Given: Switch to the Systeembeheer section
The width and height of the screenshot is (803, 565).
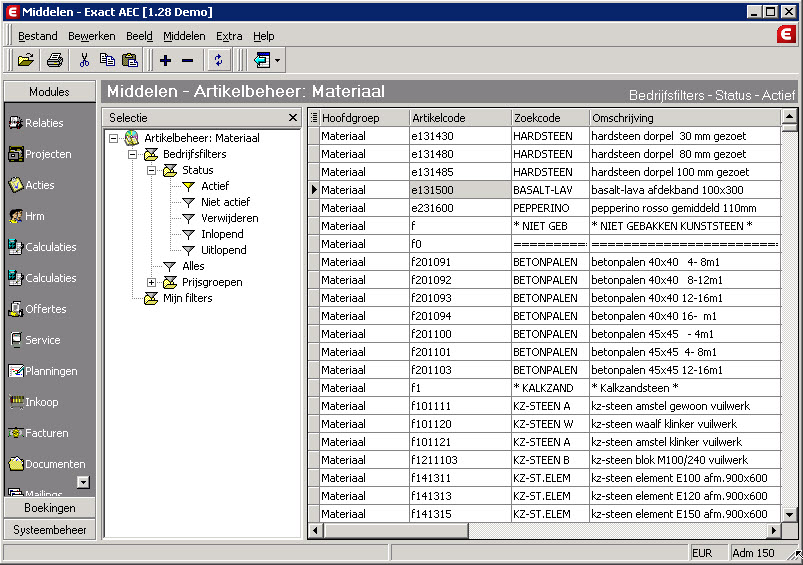Looking at the screenshot, I should click(49, 530).
